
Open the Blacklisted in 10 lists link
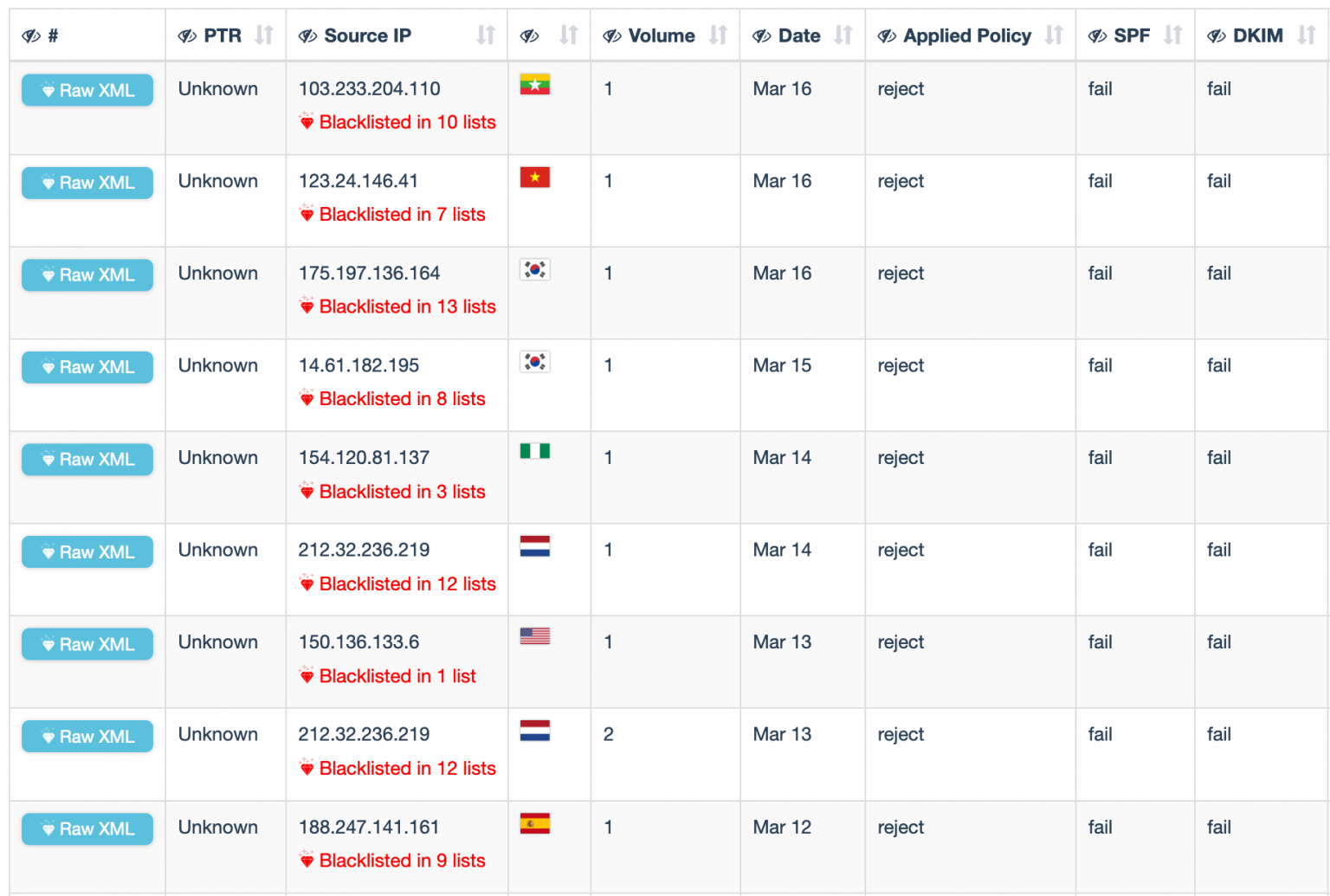pyautogui.click(x=397, y=122)
